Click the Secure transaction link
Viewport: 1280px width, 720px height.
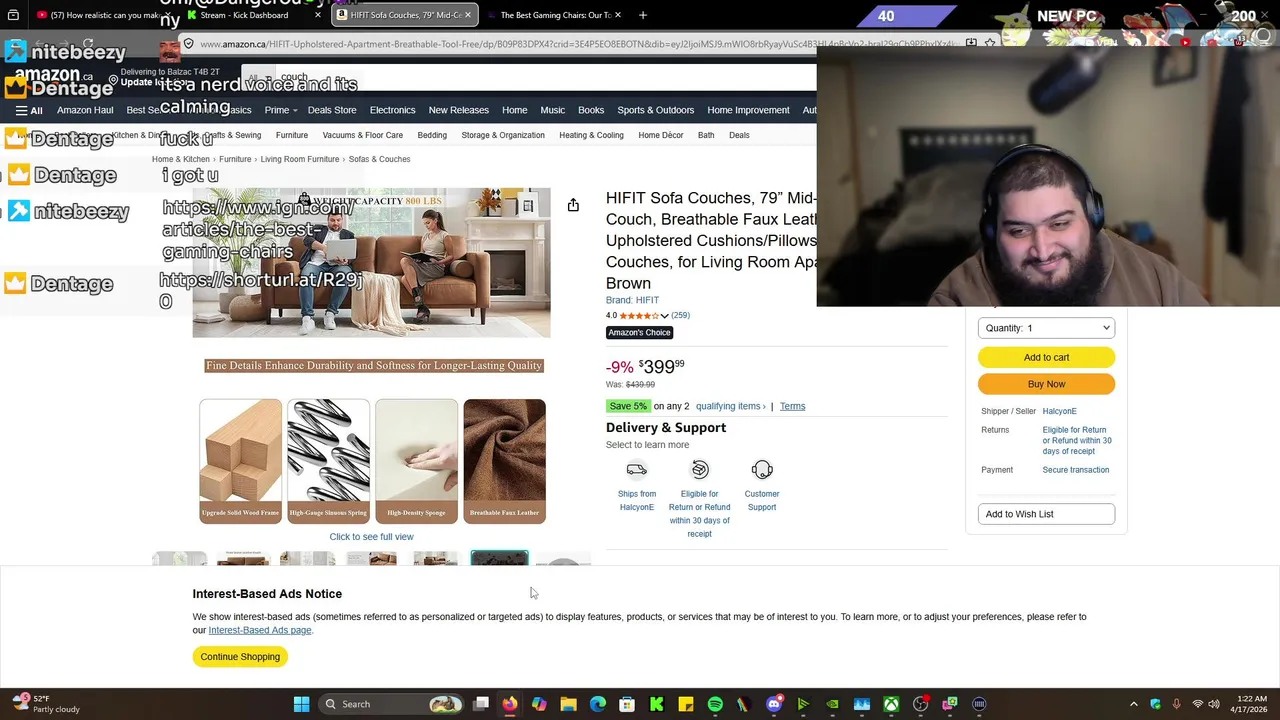click(x=1075, y=470)
